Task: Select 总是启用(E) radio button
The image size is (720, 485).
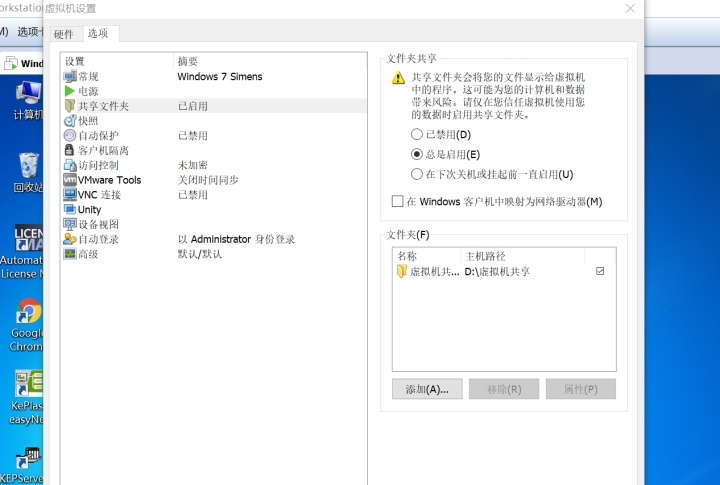Action: [x=416, y=154]
